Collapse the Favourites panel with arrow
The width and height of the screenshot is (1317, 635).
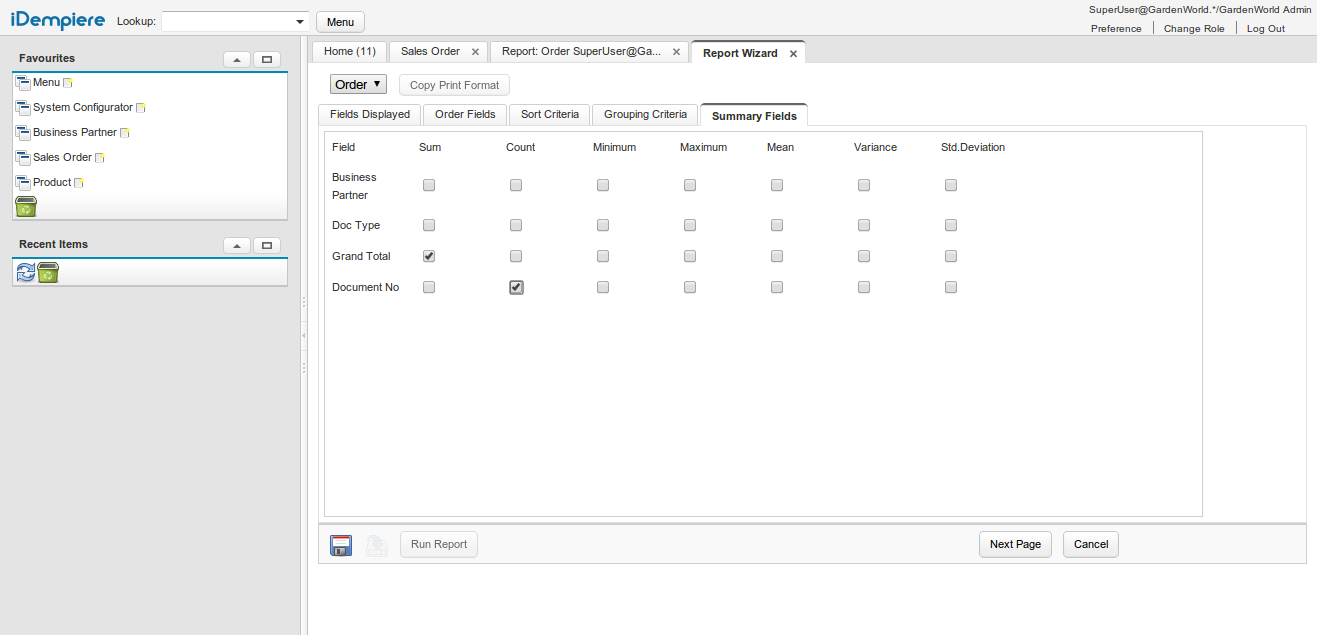[x=237, y=59]
